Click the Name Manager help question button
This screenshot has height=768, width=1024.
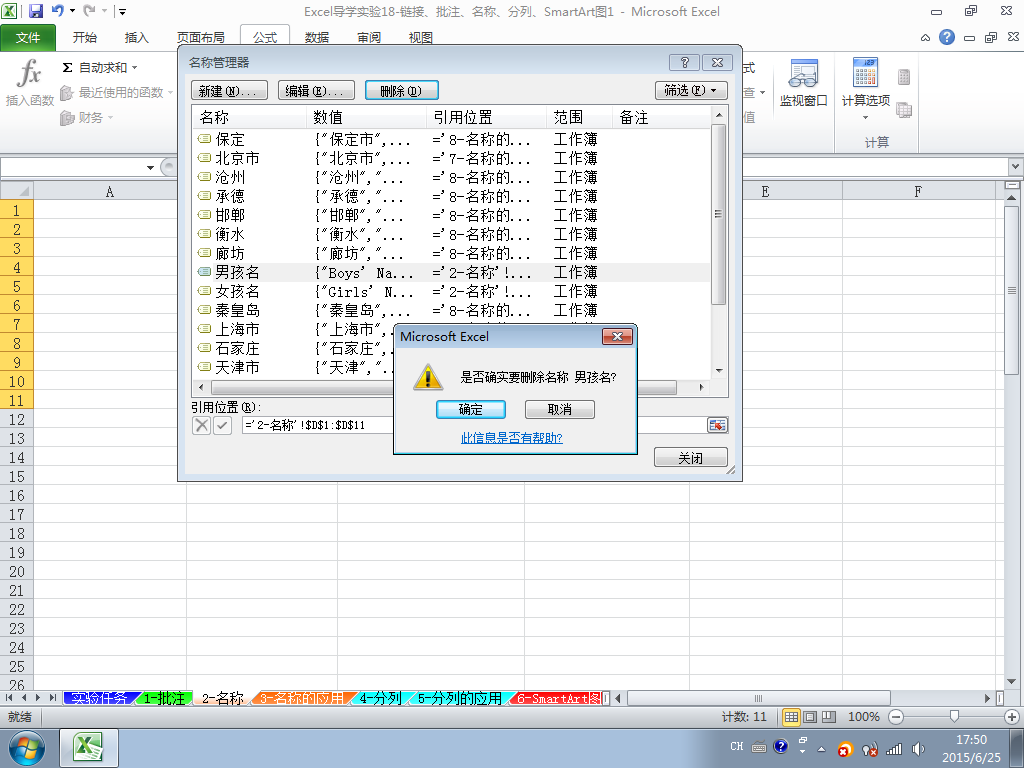[684, 62]
